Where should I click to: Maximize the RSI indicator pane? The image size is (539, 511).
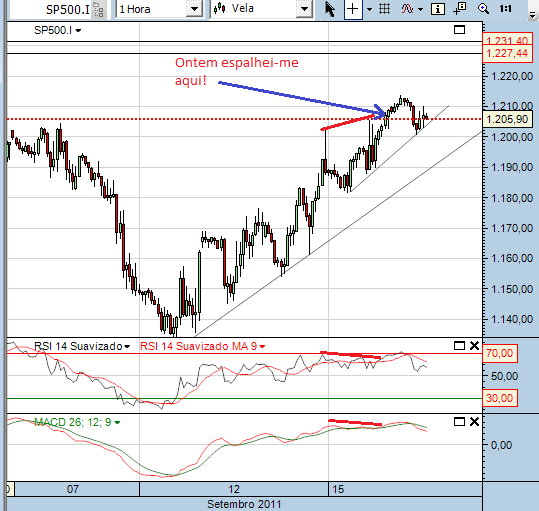459,346
